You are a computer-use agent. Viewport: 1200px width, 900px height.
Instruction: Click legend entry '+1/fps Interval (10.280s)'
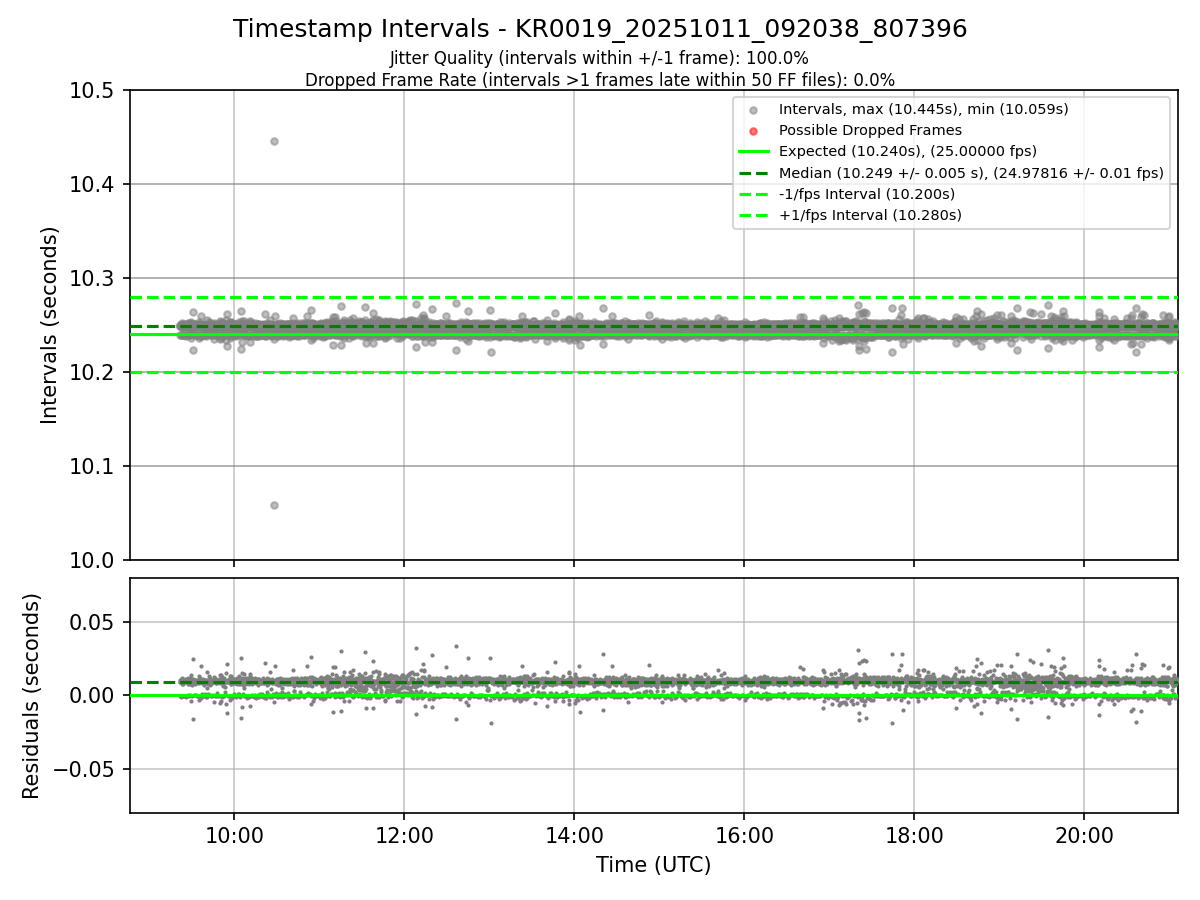[x=870, y=215]
